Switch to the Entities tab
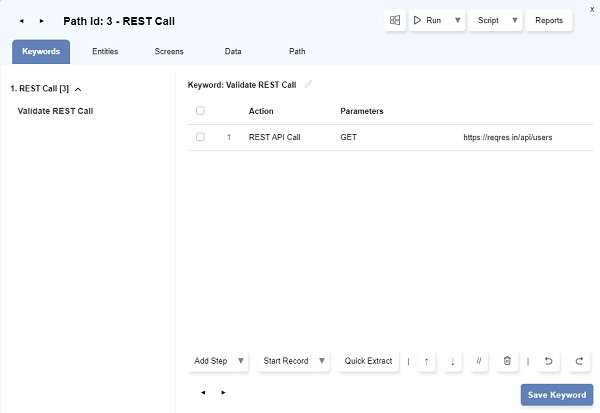This screenshot has width=600, height=413. pyautogui.click(x=106, y=51)
